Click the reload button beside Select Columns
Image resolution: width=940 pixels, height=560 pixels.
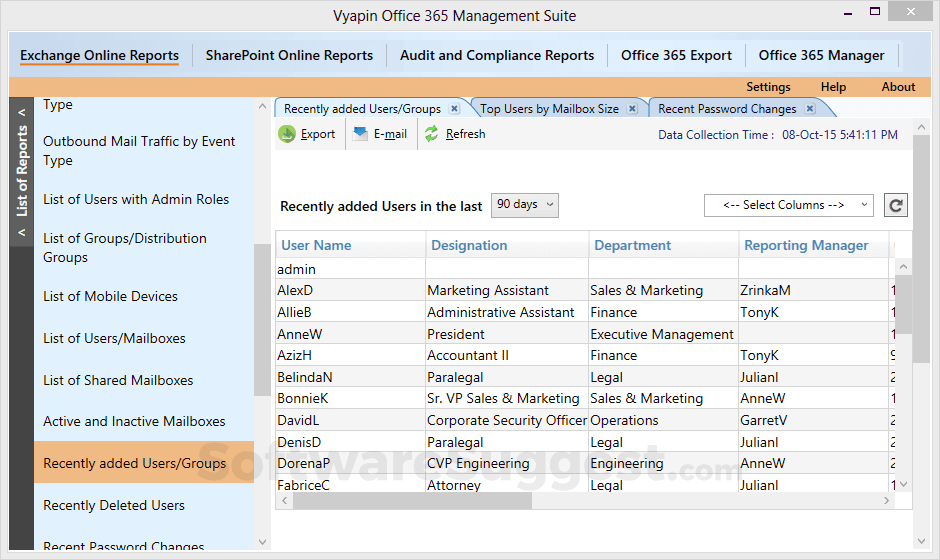(x=896, y=205)
